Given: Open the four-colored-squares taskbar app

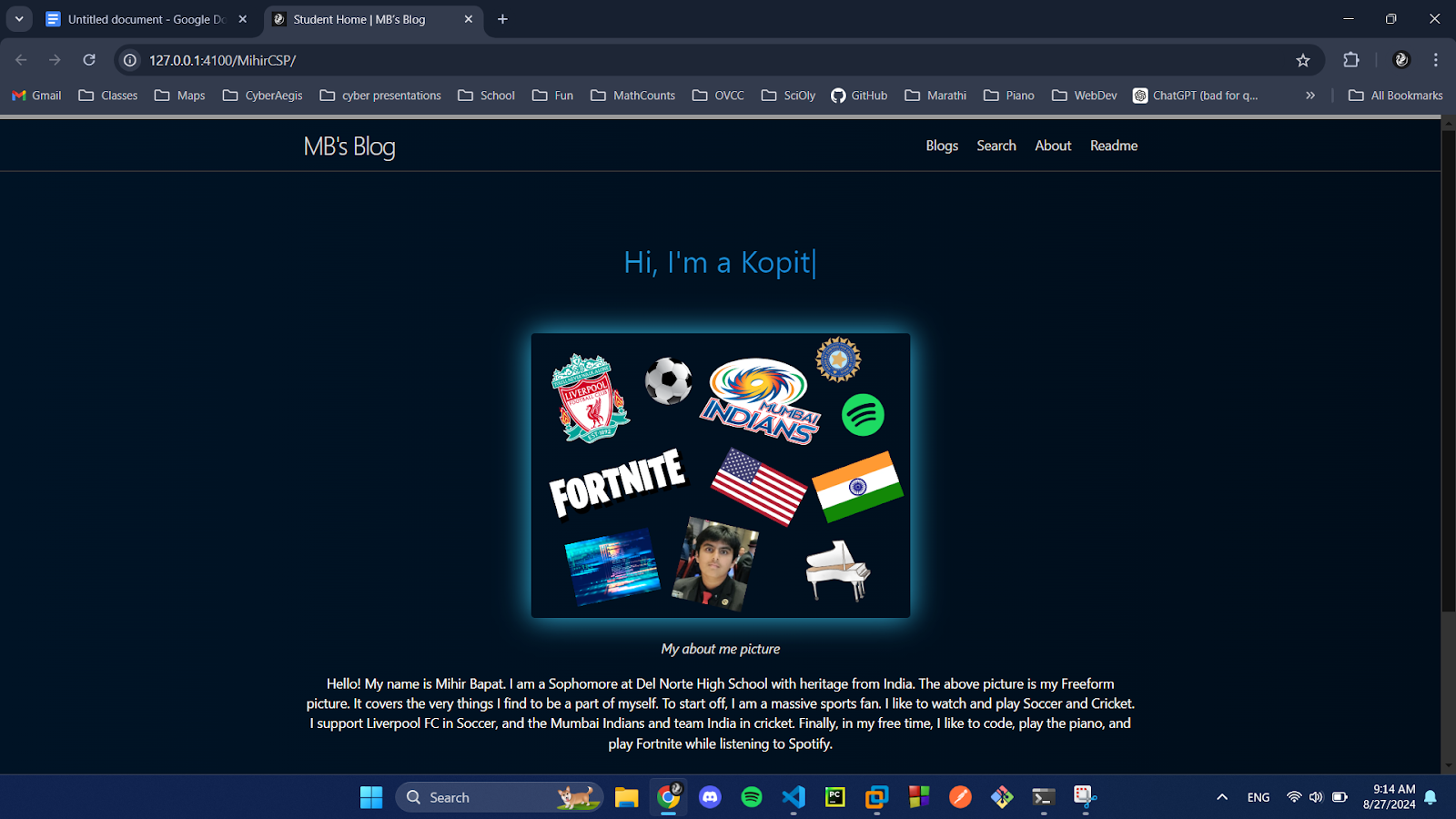Looking at the screenshot, I should click(919, 797).
